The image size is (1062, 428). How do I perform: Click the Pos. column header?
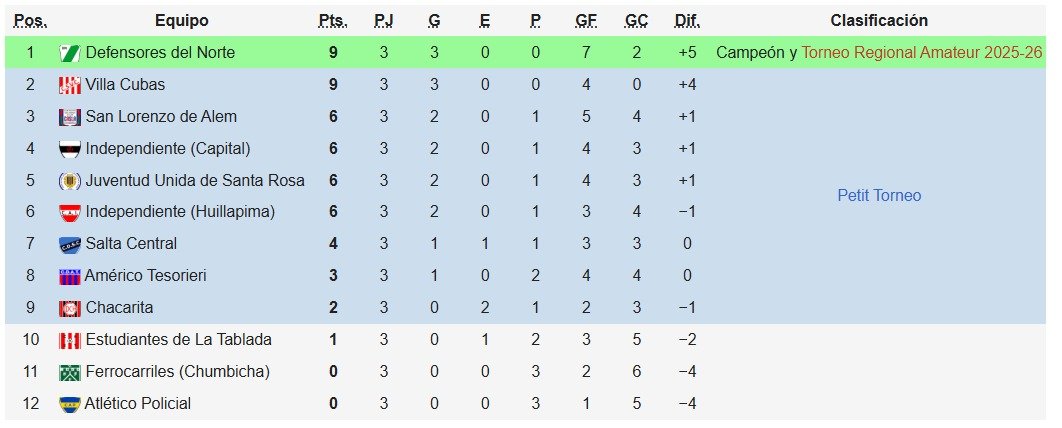coord(30,21)
